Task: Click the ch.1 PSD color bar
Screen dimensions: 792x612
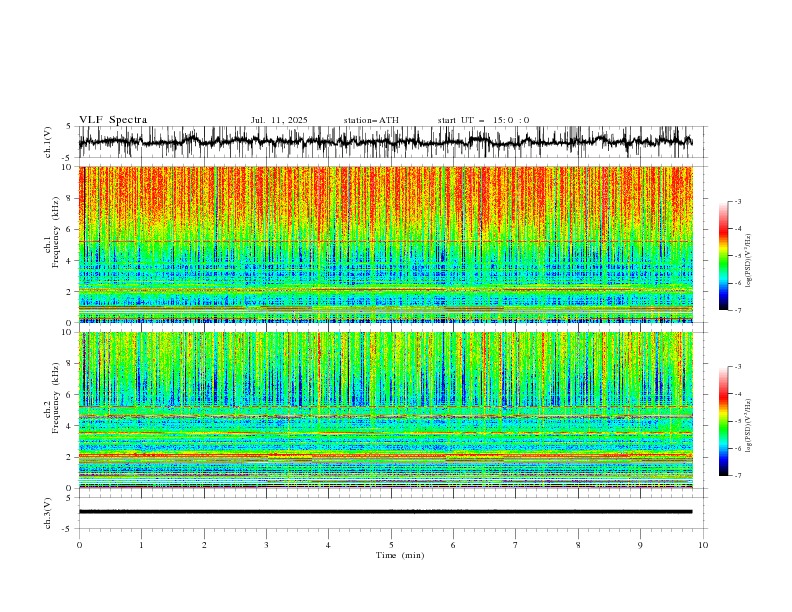Action: coord(724,256)
